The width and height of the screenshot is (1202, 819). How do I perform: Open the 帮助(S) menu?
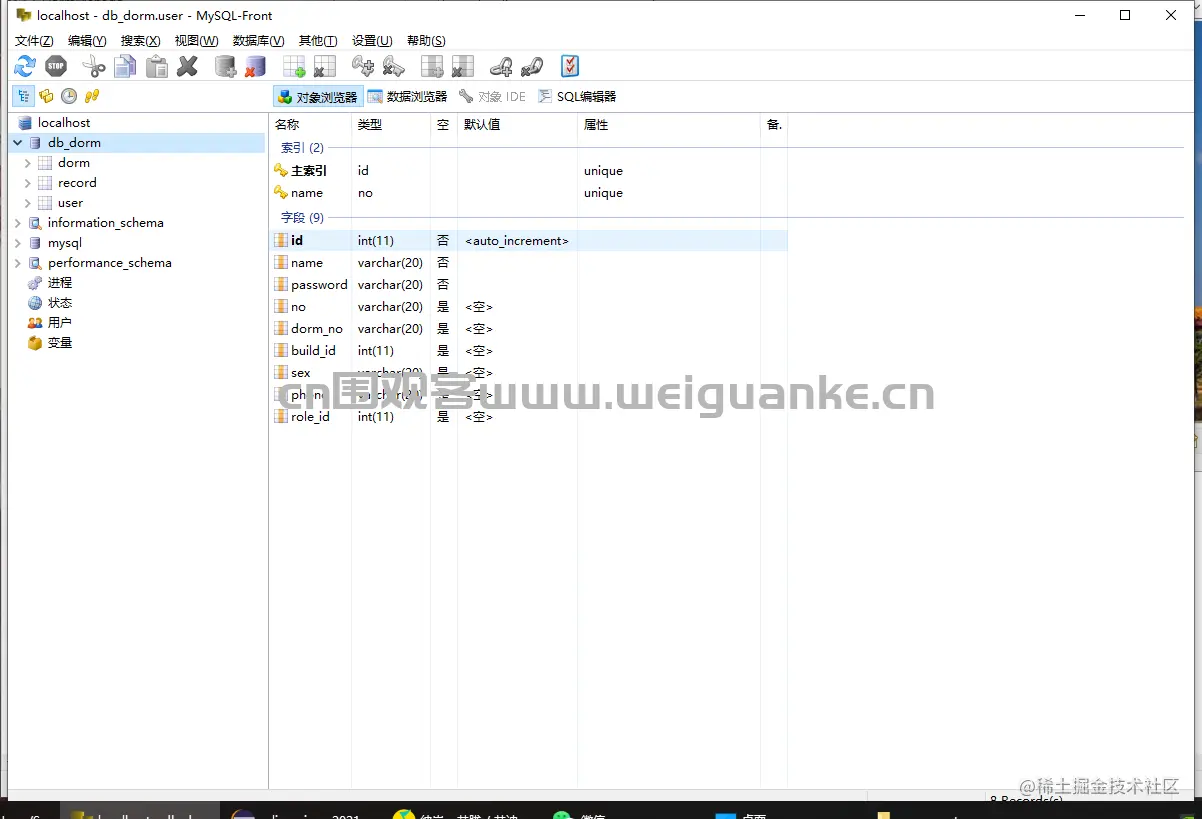point(426,41)
